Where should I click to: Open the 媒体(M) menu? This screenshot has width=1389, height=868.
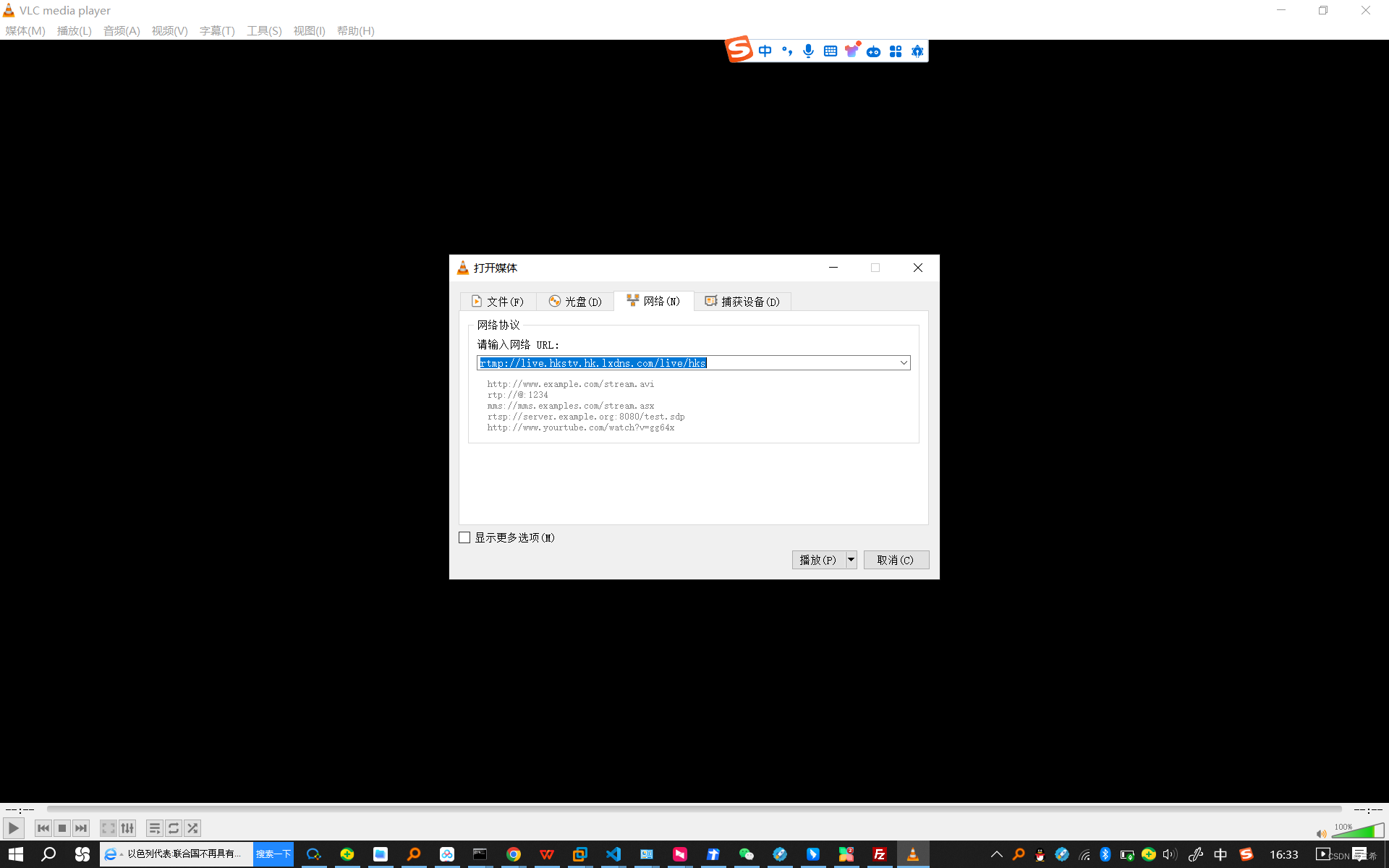click(25, 30)
